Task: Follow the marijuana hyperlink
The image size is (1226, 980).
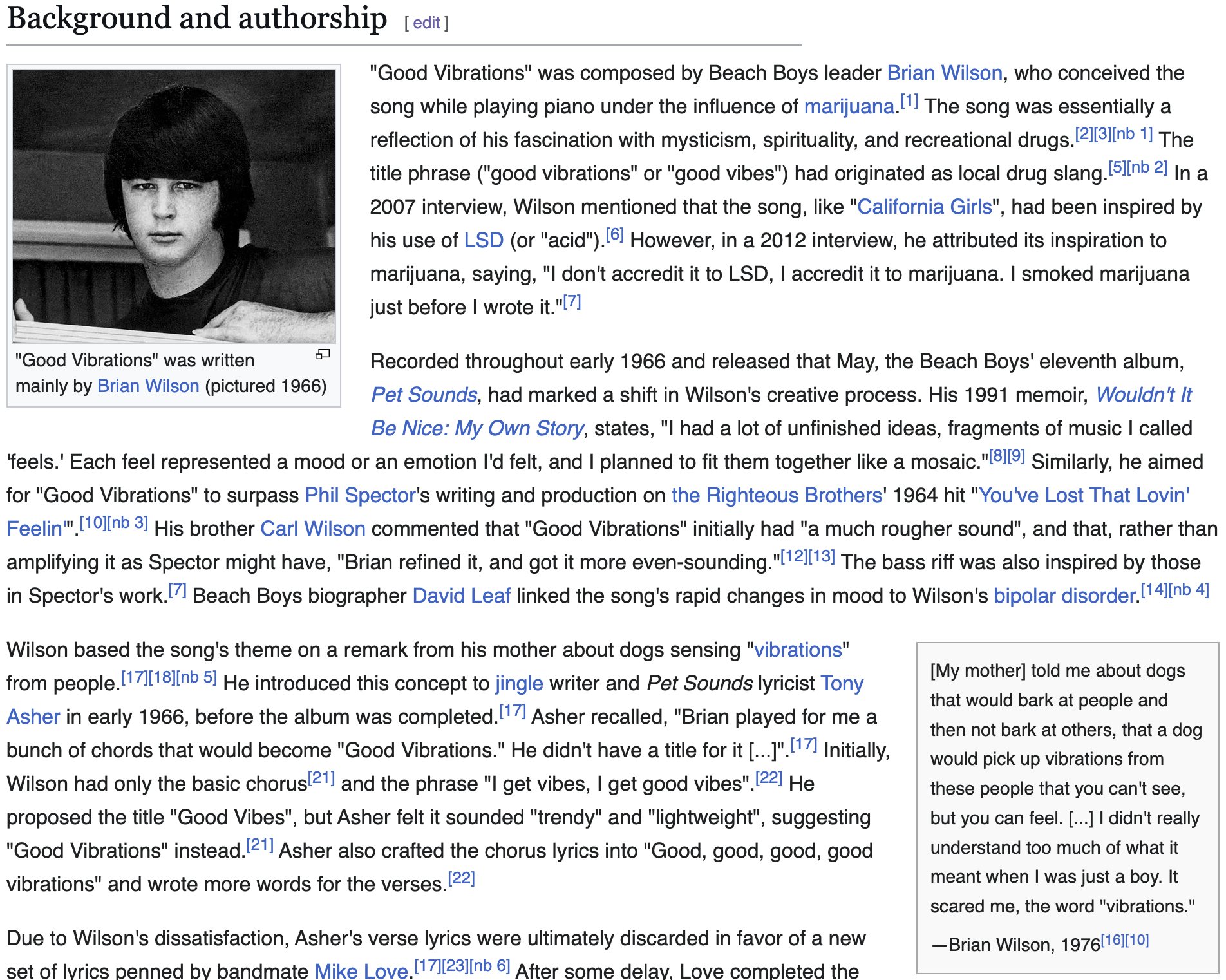Action: pos(851,106)
